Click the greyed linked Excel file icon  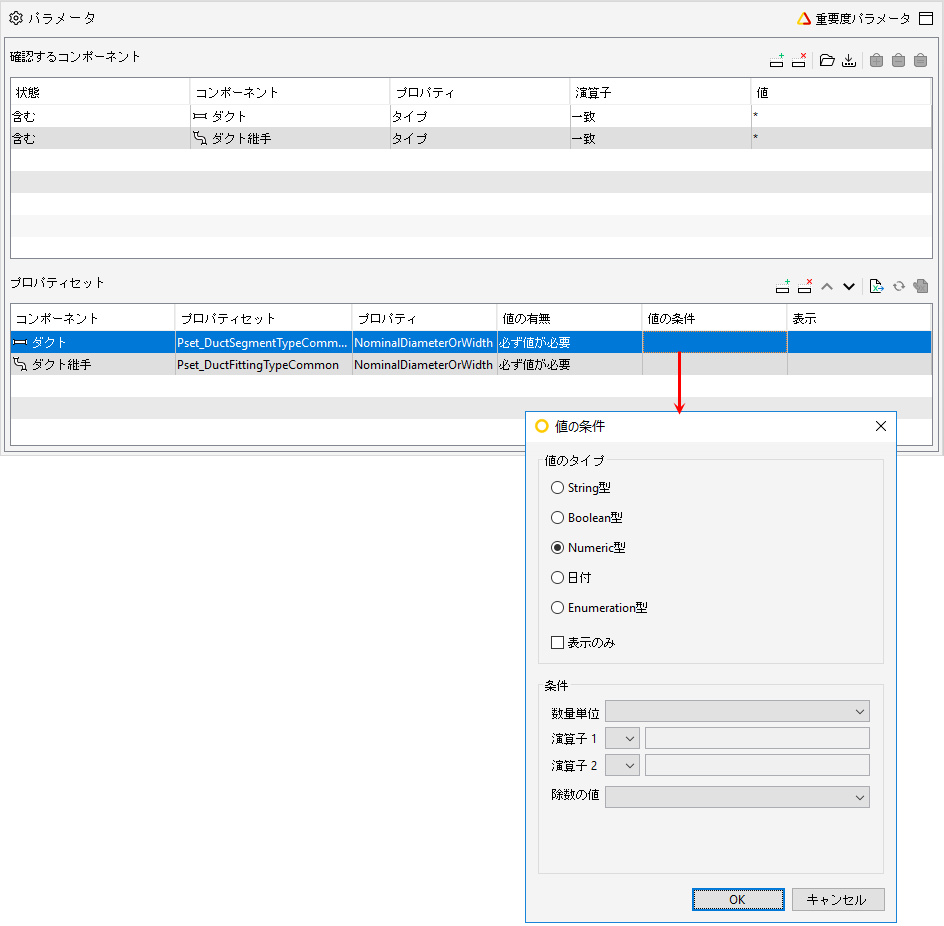pyautogui.click(x=921, y=287)
